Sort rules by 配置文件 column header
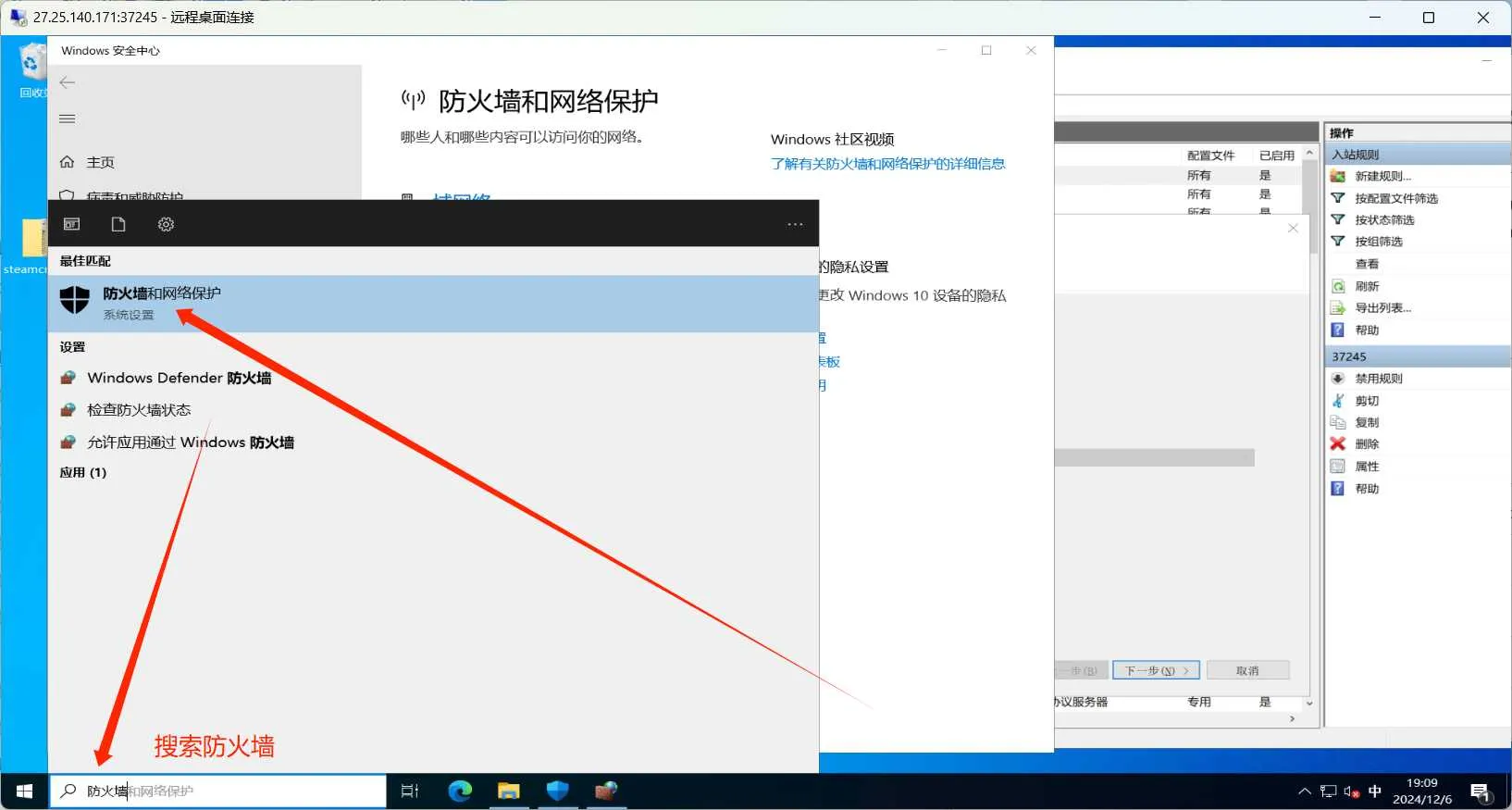Viewport: 1512px width, 810px height. (1210, 156)
